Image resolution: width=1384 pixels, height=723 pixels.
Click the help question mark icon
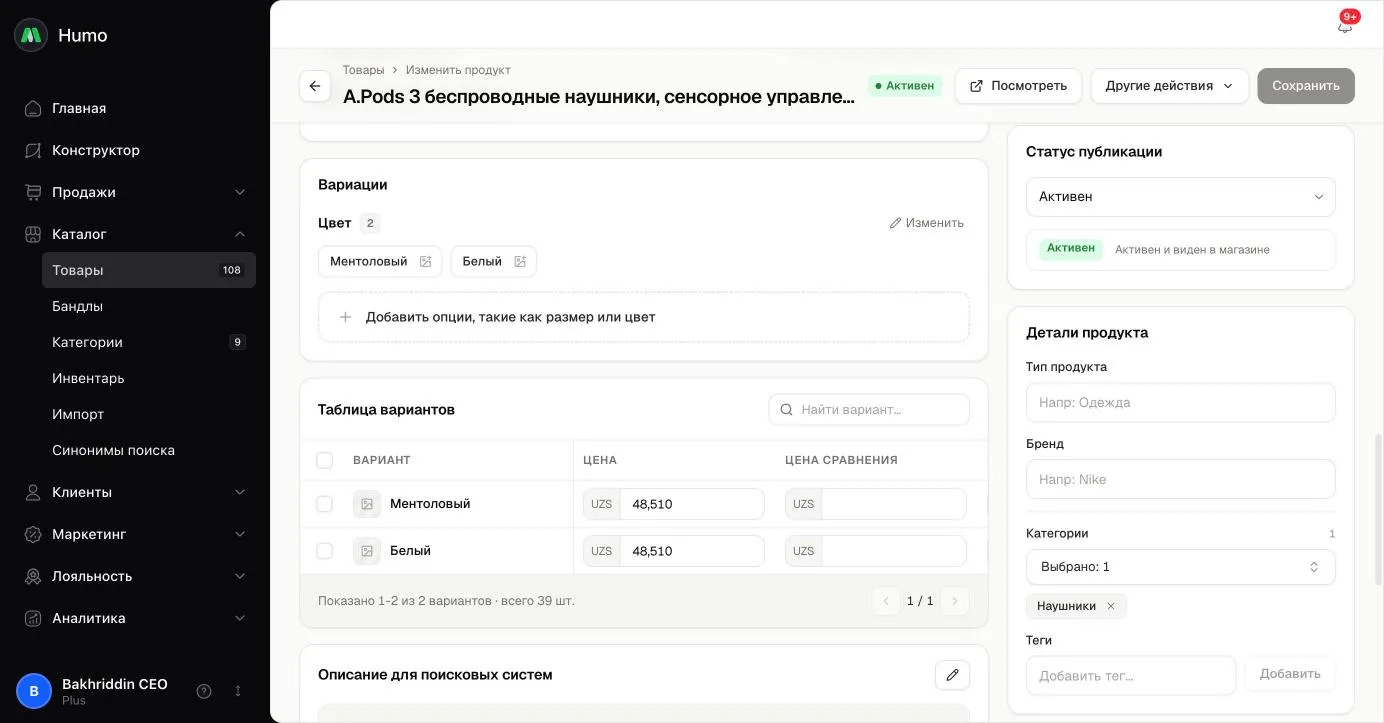click(204, 691)
